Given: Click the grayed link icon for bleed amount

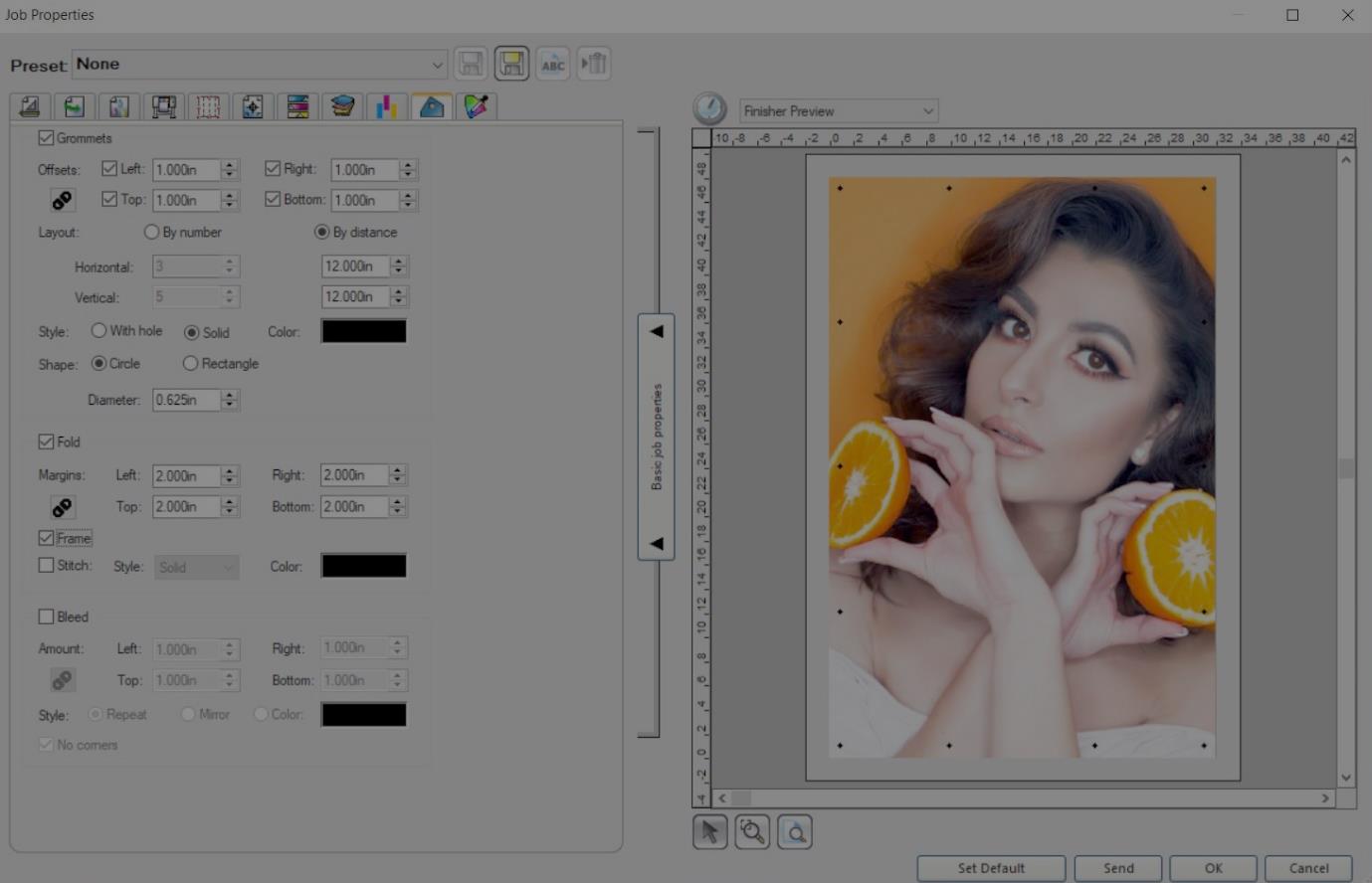Looking at the screenshot, I should coord(62,680).
